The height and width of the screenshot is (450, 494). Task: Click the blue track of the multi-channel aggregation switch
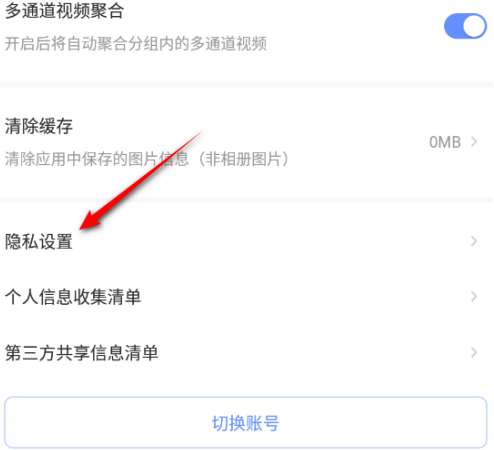tap(453, 26)
